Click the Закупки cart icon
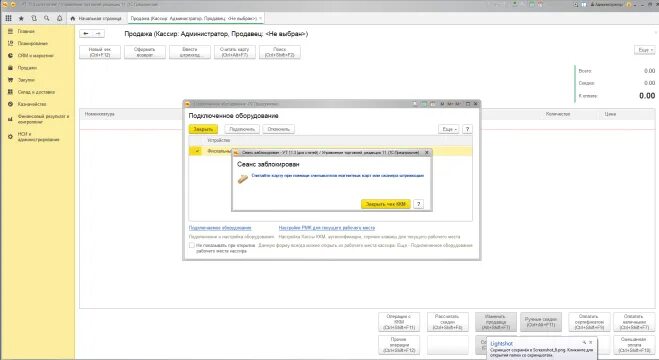Image resolution: width=659 pixels, height=360 pixels. [11, 80]
